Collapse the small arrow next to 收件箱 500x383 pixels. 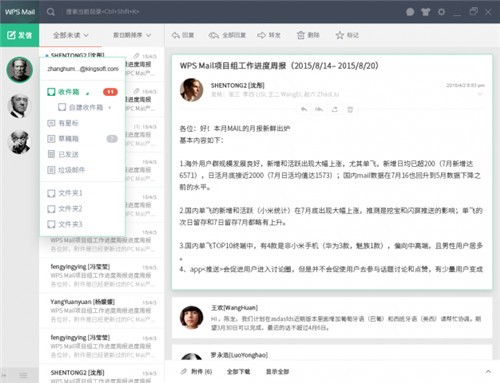click(88, 93)
